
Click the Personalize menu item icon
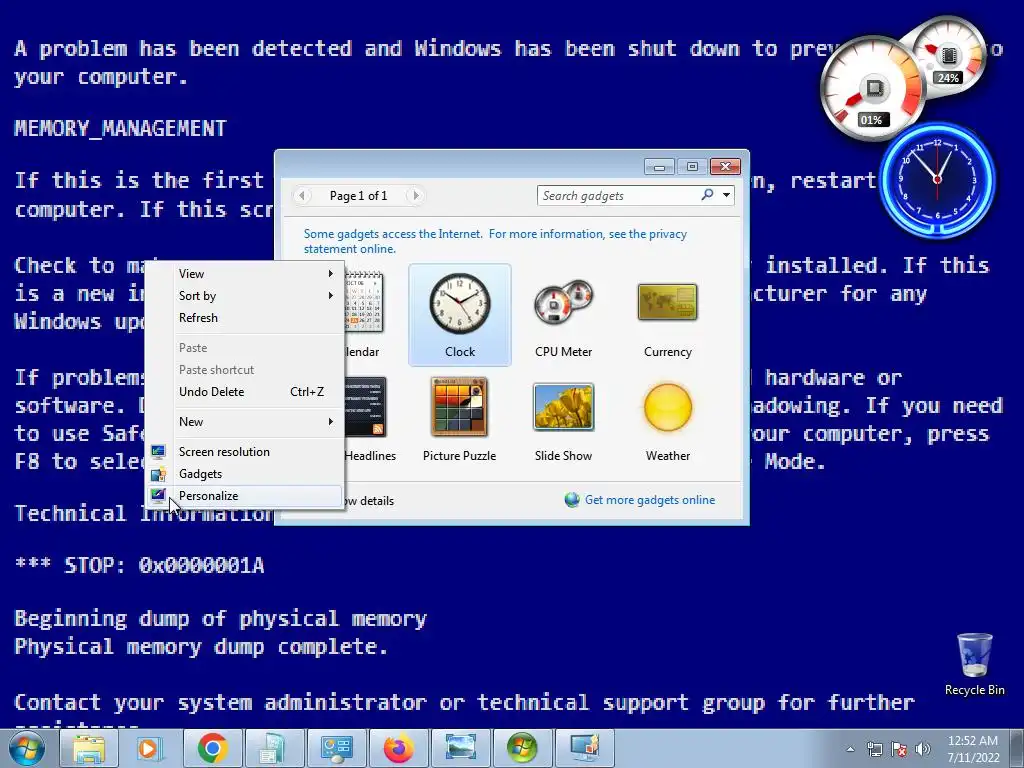pyautogui.click(x=158, y=496)
